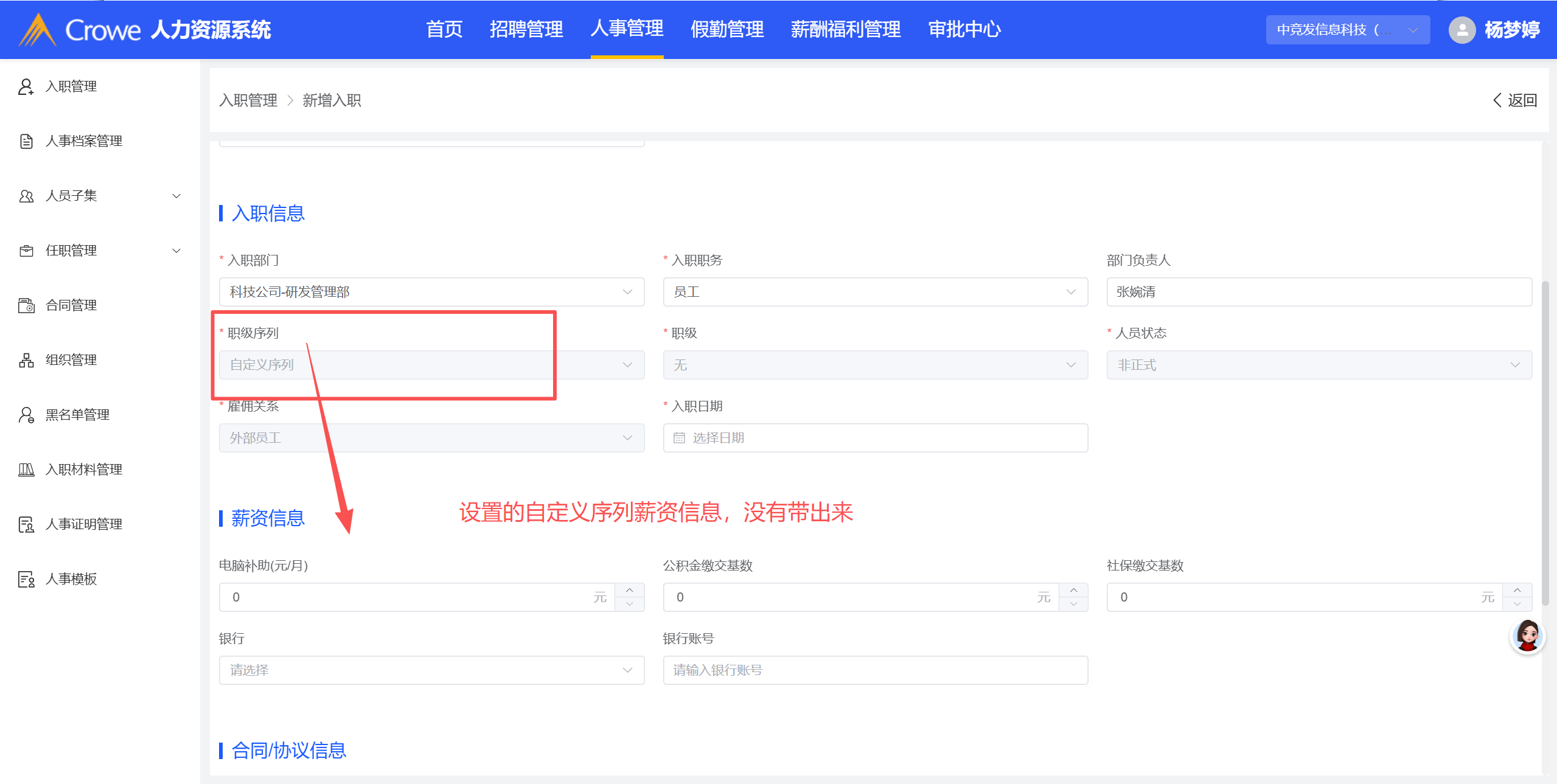
Task: Click the 合同管理 sidebar icon
Action: tap(26, 305)
